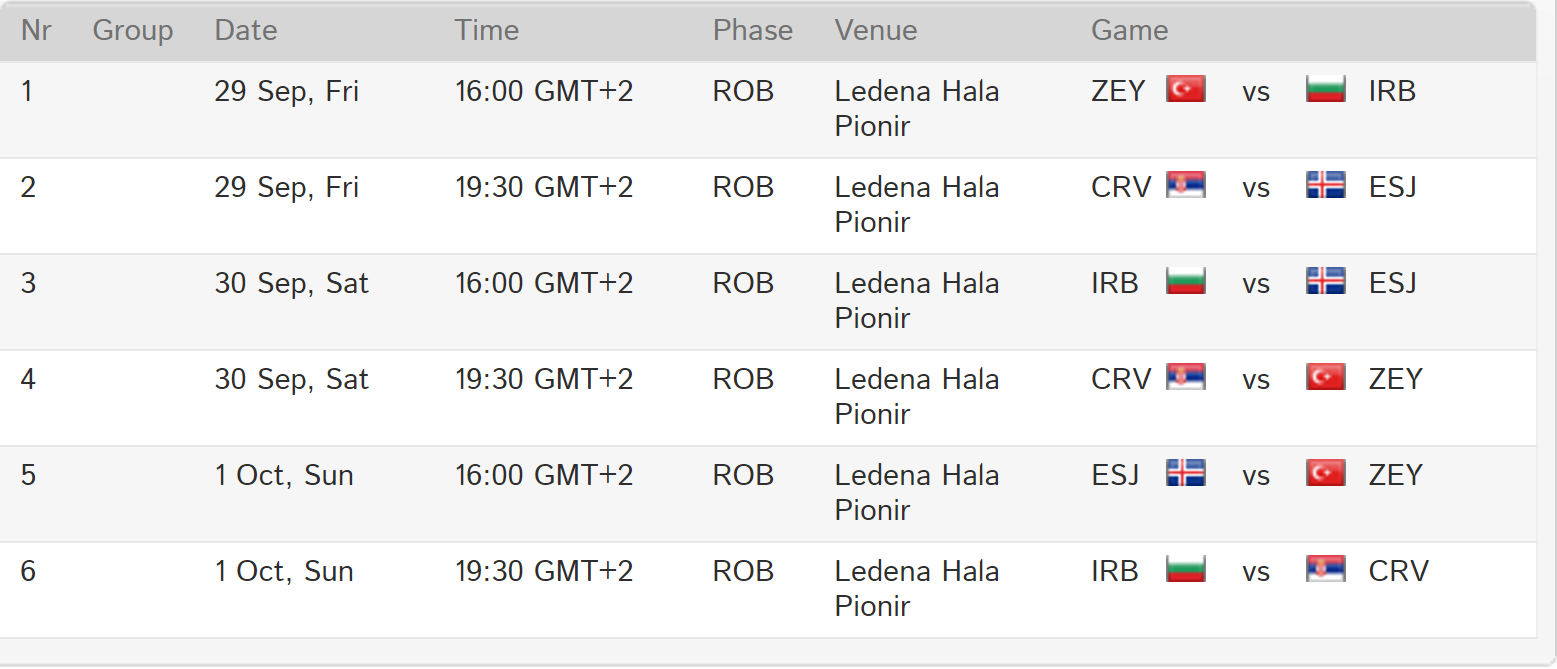Click the Icelandic flag next to ESJ in game 5

point(1186,473)
